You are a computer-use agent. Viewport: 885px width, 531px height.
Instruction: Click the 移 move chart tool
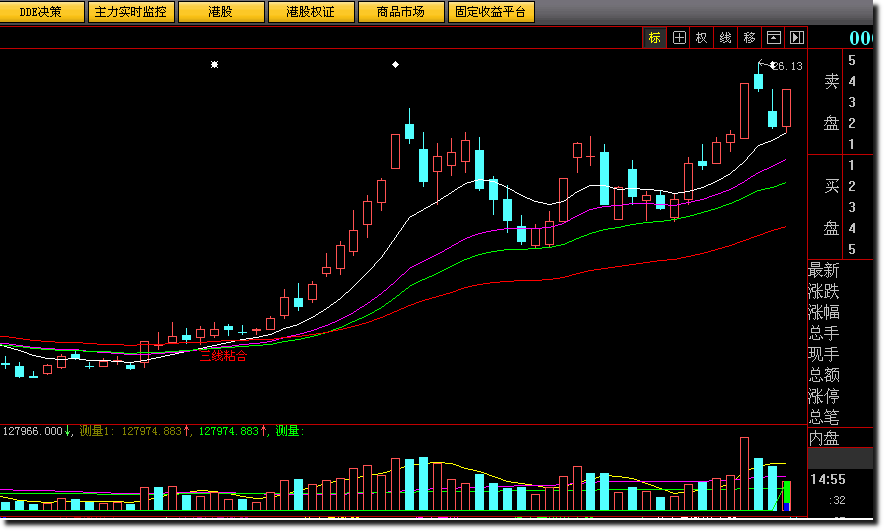(750, 38)
